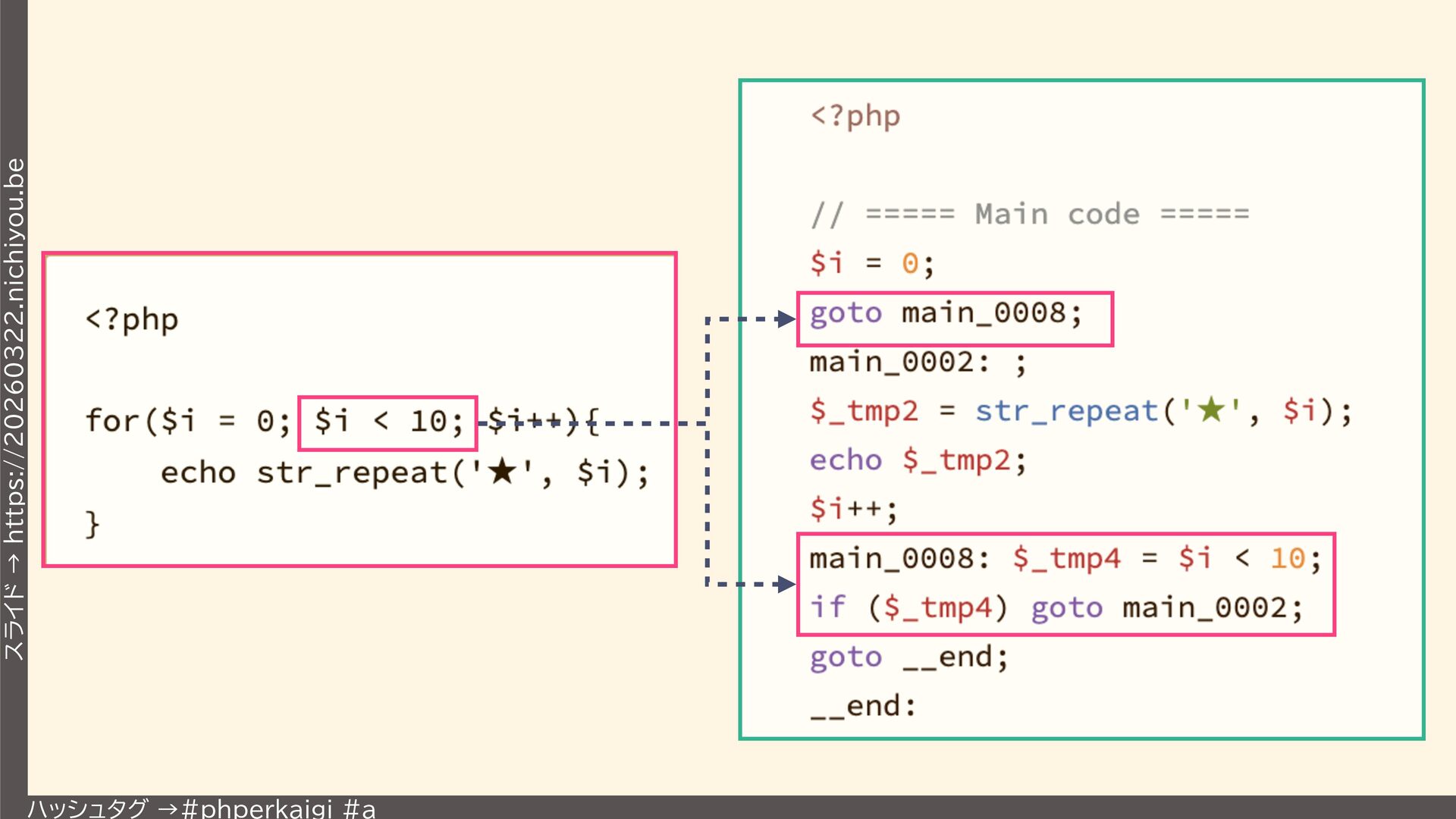Click the star in right str_repeat call
This screenshot has width=1456, height=819.
click(1211, 410)
